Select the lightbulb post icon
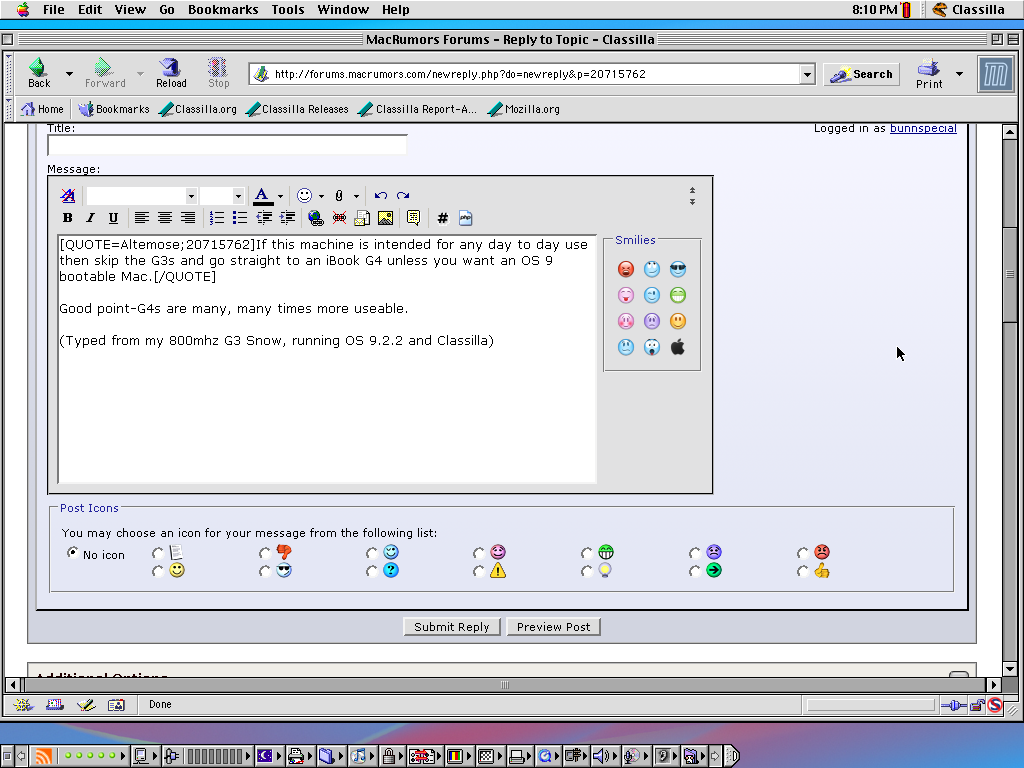Viewport: 1024px width, 768px height. point(586,571)
